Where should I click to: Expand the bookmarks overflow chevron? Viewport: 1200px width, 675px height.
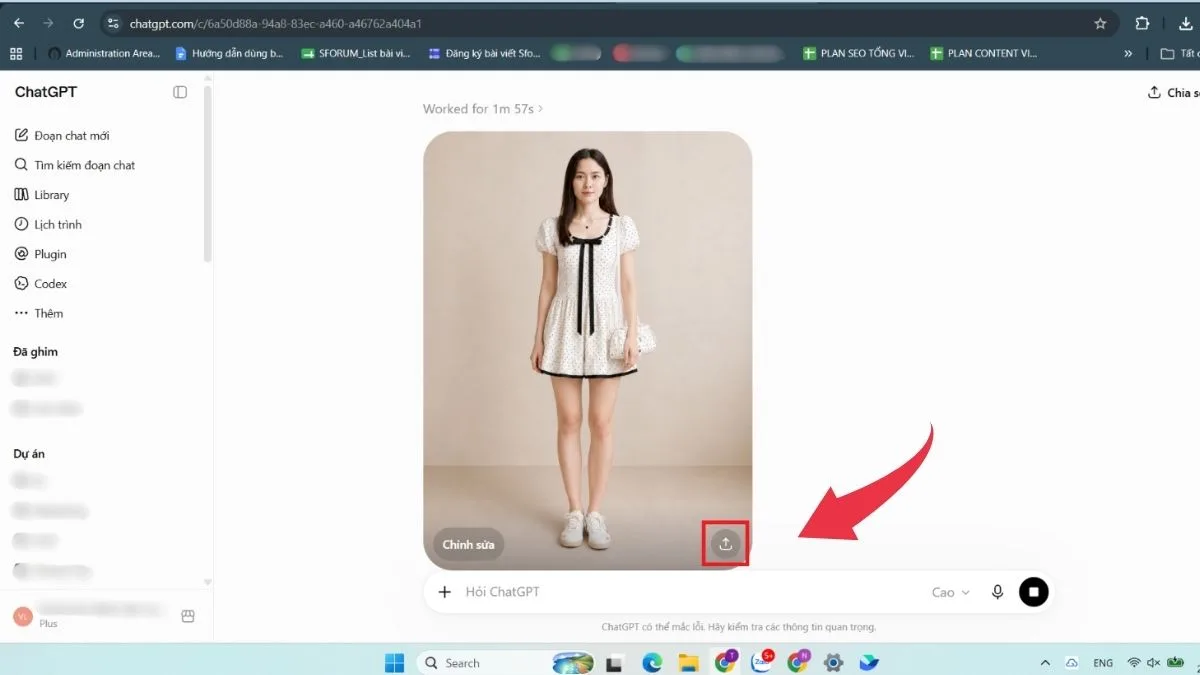pos(1128,54)
